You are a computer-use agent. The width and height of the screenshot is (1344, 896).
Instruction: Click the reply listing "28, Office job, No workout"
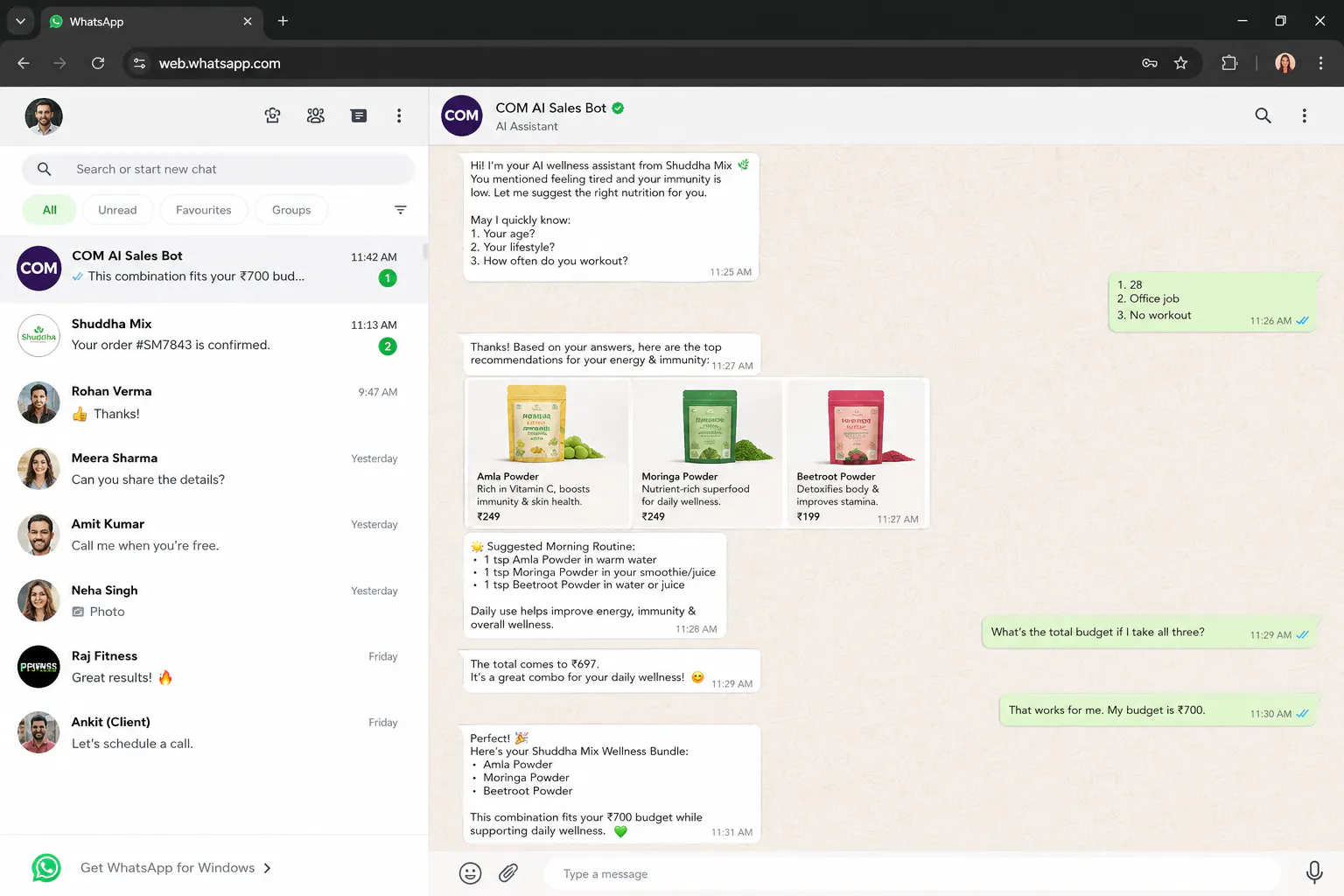point(1213,302)
